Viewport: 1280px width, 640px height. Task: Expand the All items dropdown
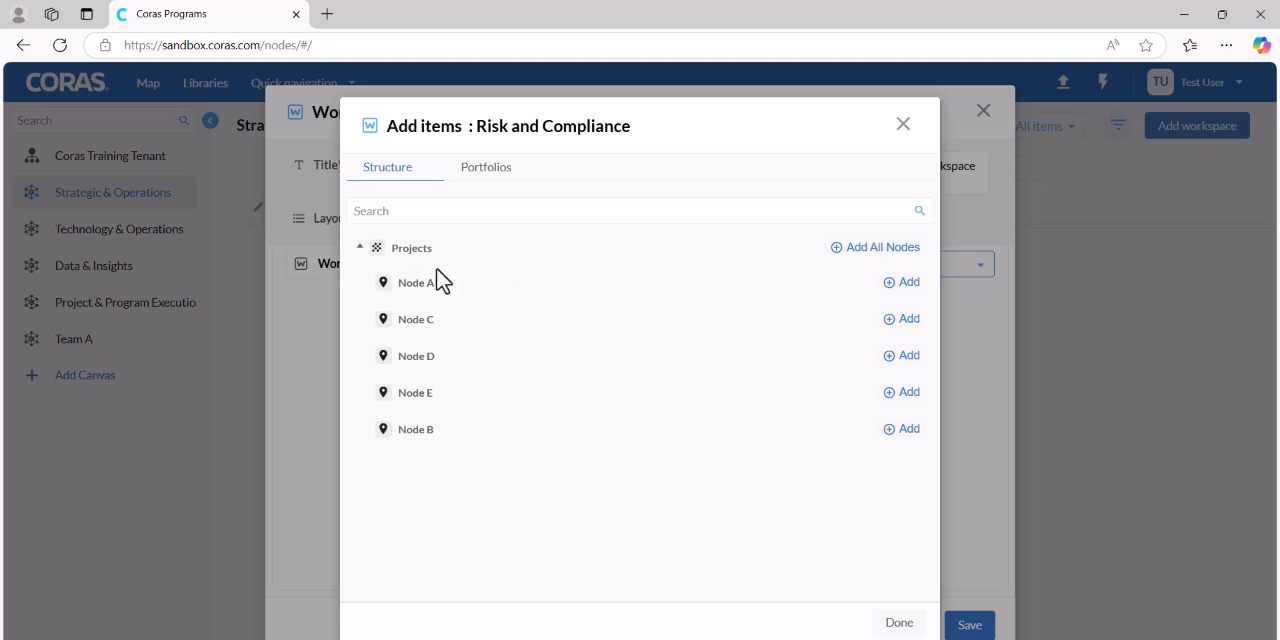pyautogui.click(x=1045, y=126)
